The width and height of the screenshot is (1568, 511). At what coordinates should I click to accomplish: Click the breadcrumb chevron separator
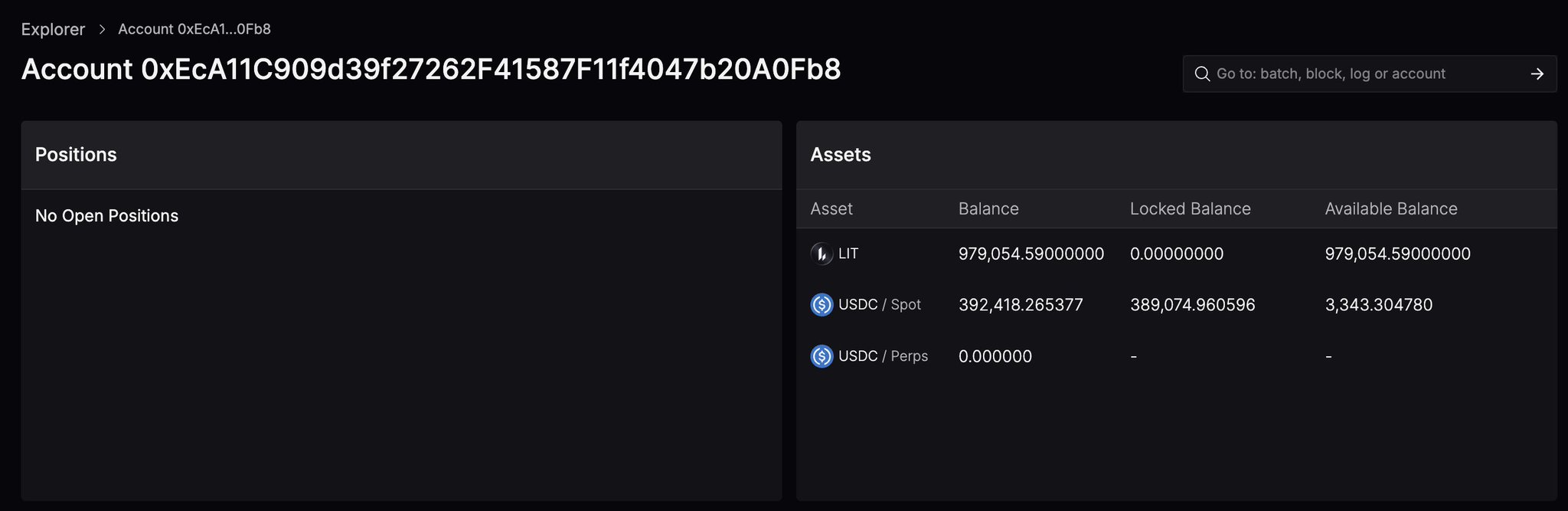coord(102,29)
